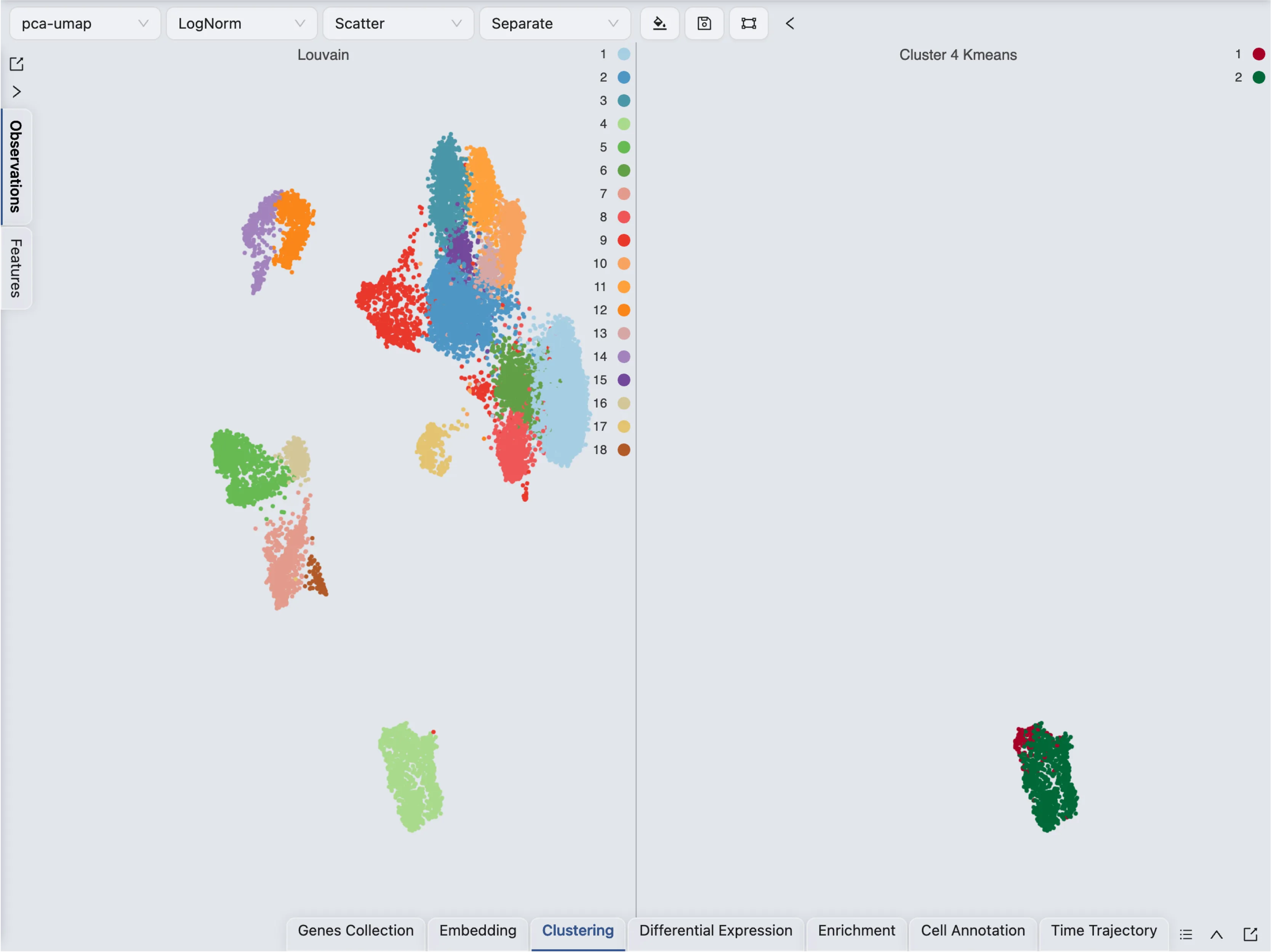Open the Features side panel

16,268
